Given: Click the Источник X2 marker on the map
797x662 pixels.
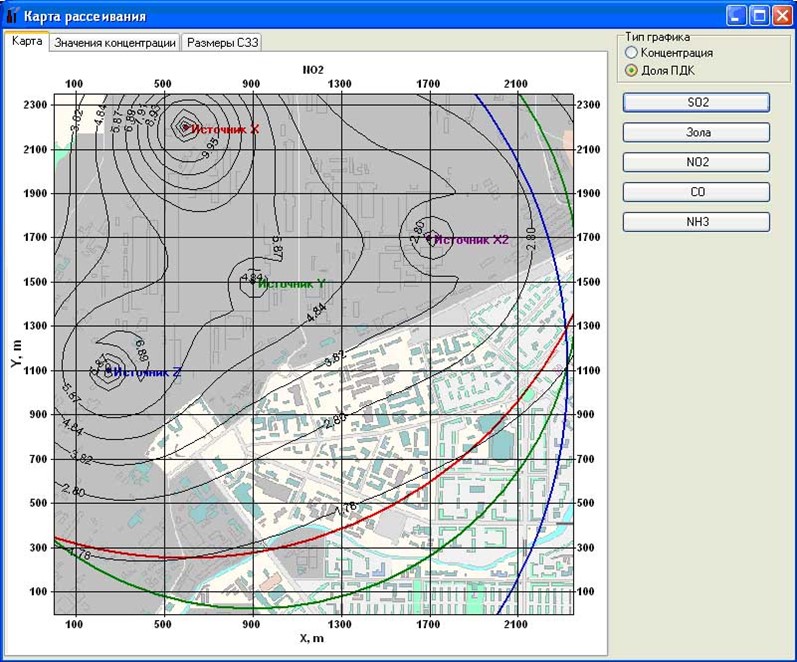Looking at the screenshot, I should click(x=430, y=237).
